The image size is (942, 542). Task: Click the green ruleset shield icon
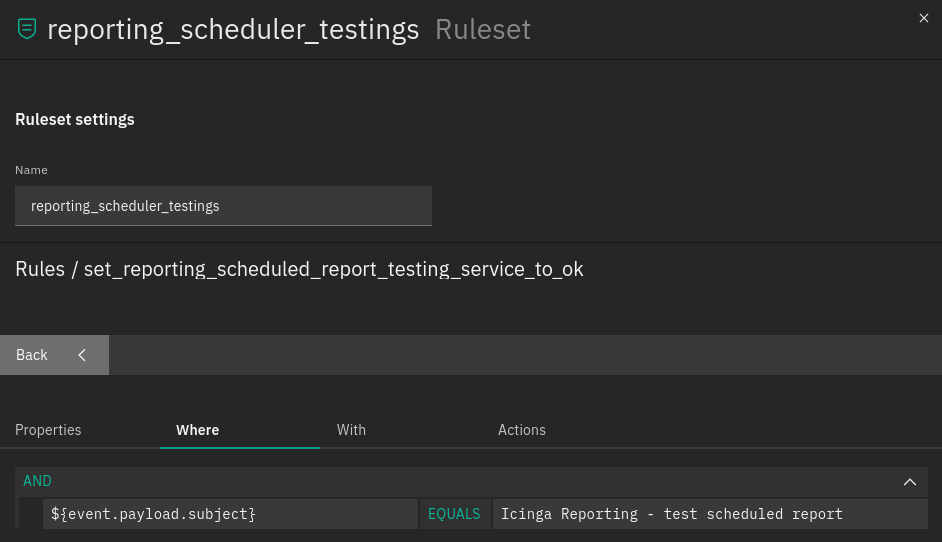[26, 29]
